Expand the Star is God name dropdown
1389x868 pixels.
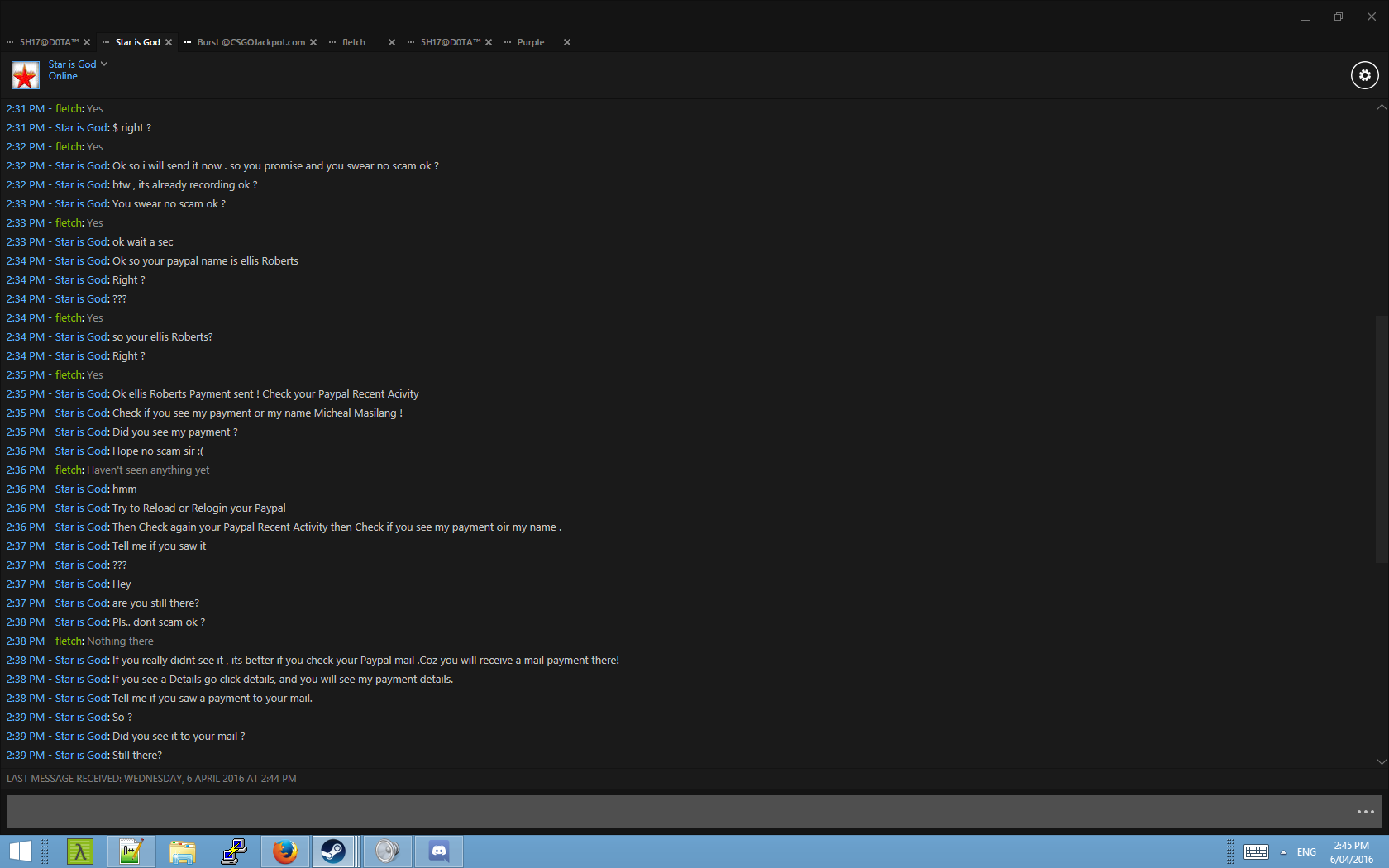104,64
